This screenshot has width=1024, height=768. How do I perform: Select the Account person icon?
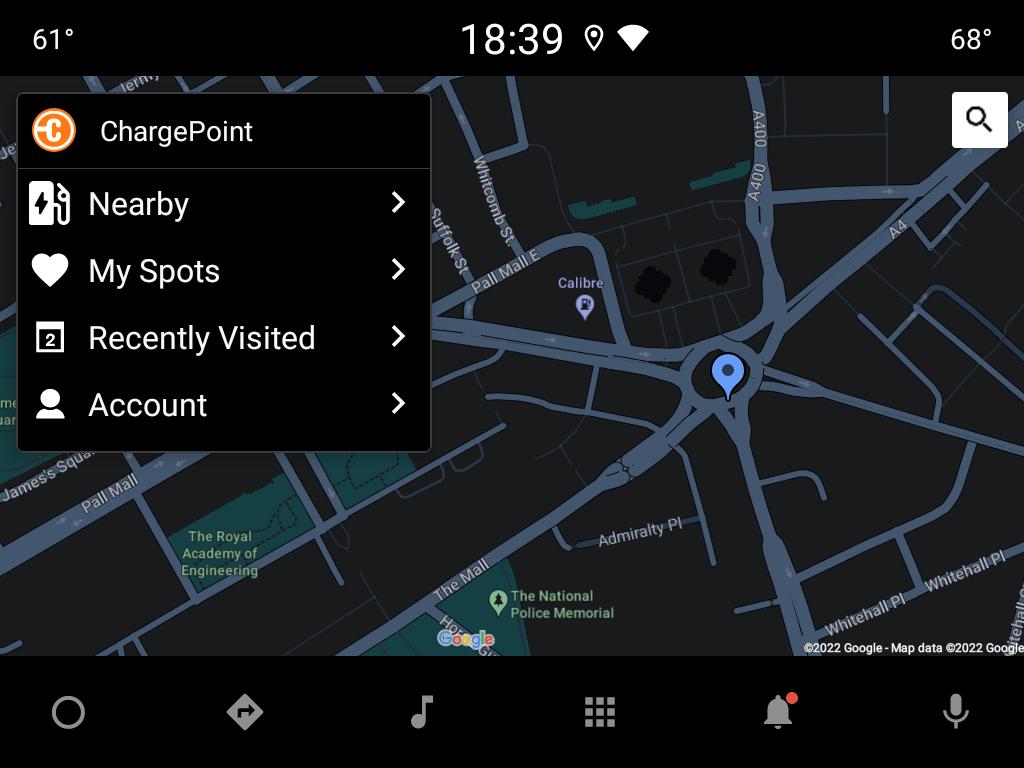[x=50, y=404]
